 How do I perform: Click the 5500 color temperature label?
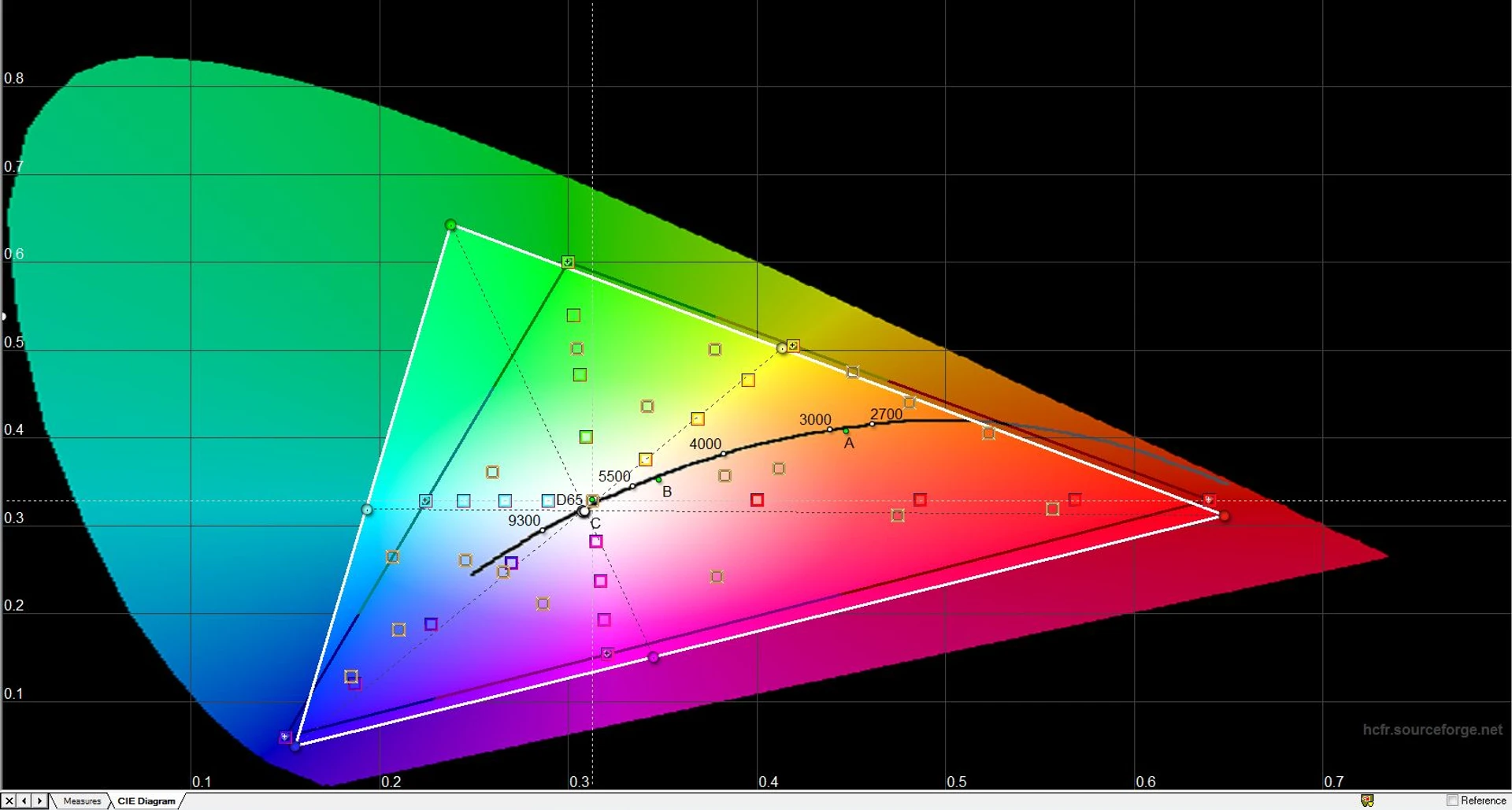(614, 477)
